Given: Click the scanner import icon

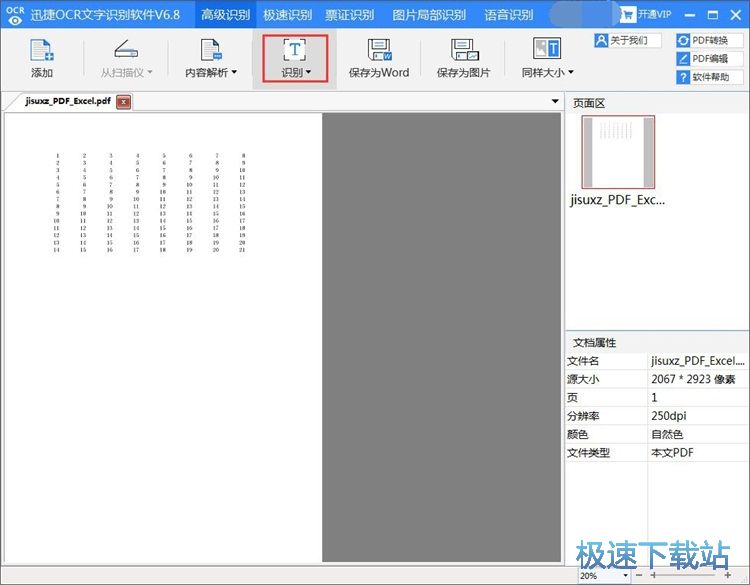Looking at the screenshot, I should pyautogui.click(x=126, y=49).
